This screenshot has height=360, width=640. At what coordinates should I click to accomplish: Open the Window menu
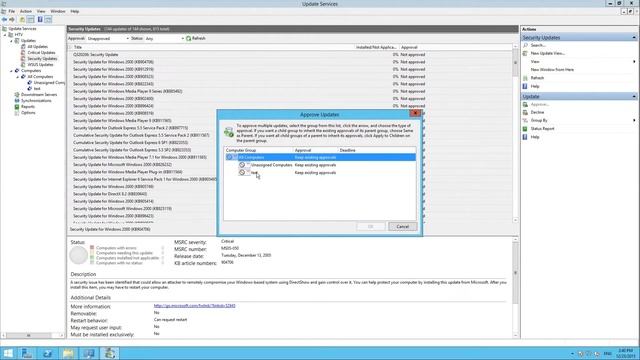pyautogui.click(x=58, y=11)
